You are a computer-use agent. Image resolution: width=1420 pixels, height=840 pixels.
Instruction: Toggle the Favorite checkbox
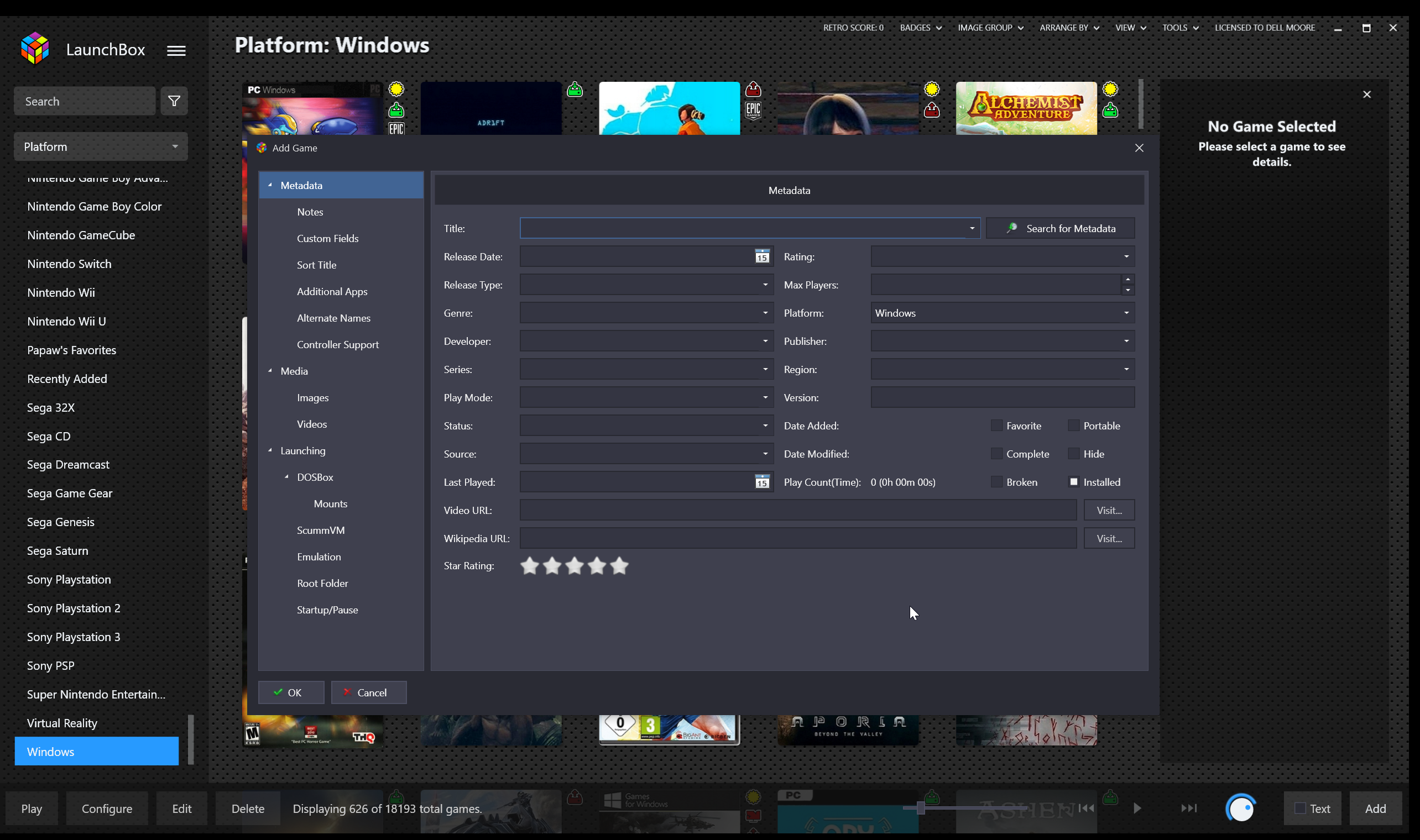point(996,425)
